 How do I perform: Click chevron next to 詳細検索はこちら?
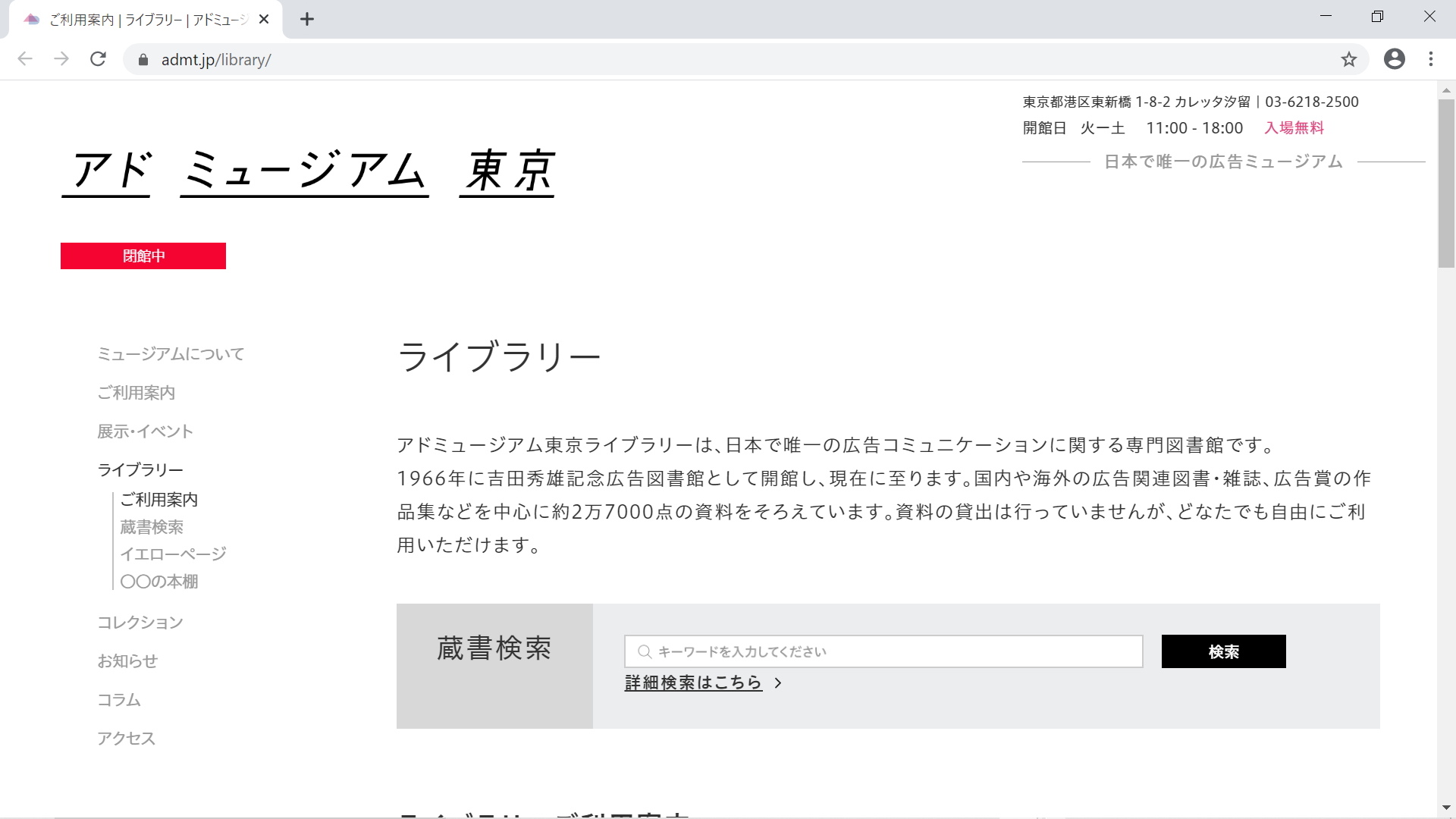tap(778, 683)
